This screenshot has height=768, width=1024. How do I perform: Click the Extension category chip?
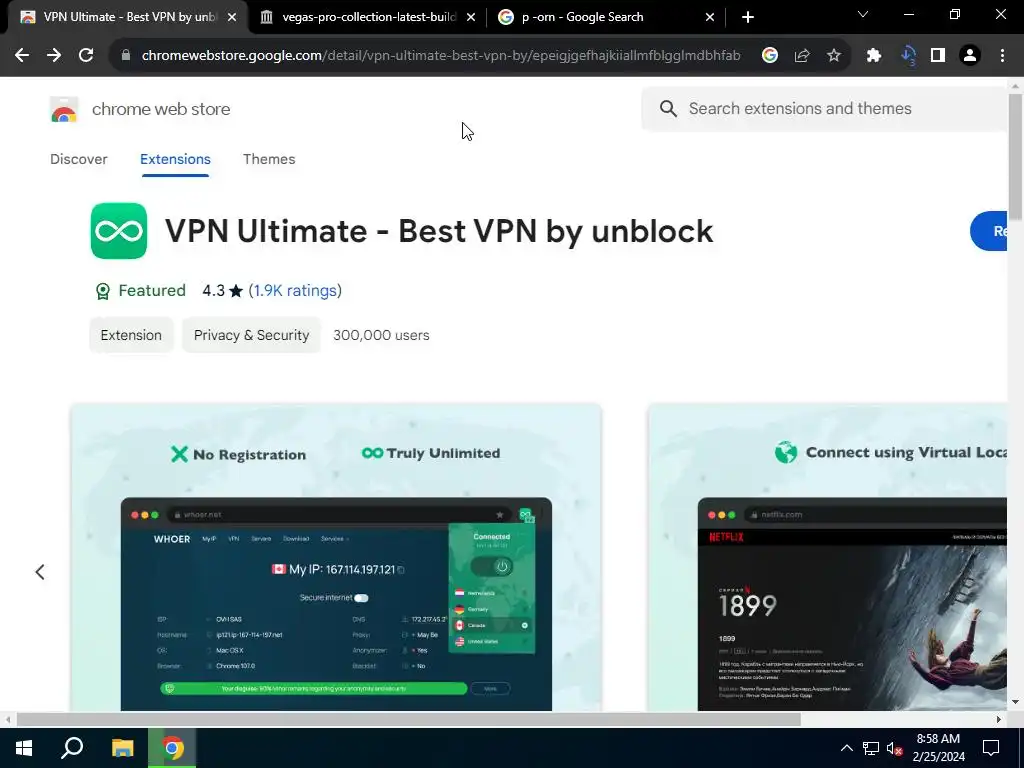coord(131,335)
